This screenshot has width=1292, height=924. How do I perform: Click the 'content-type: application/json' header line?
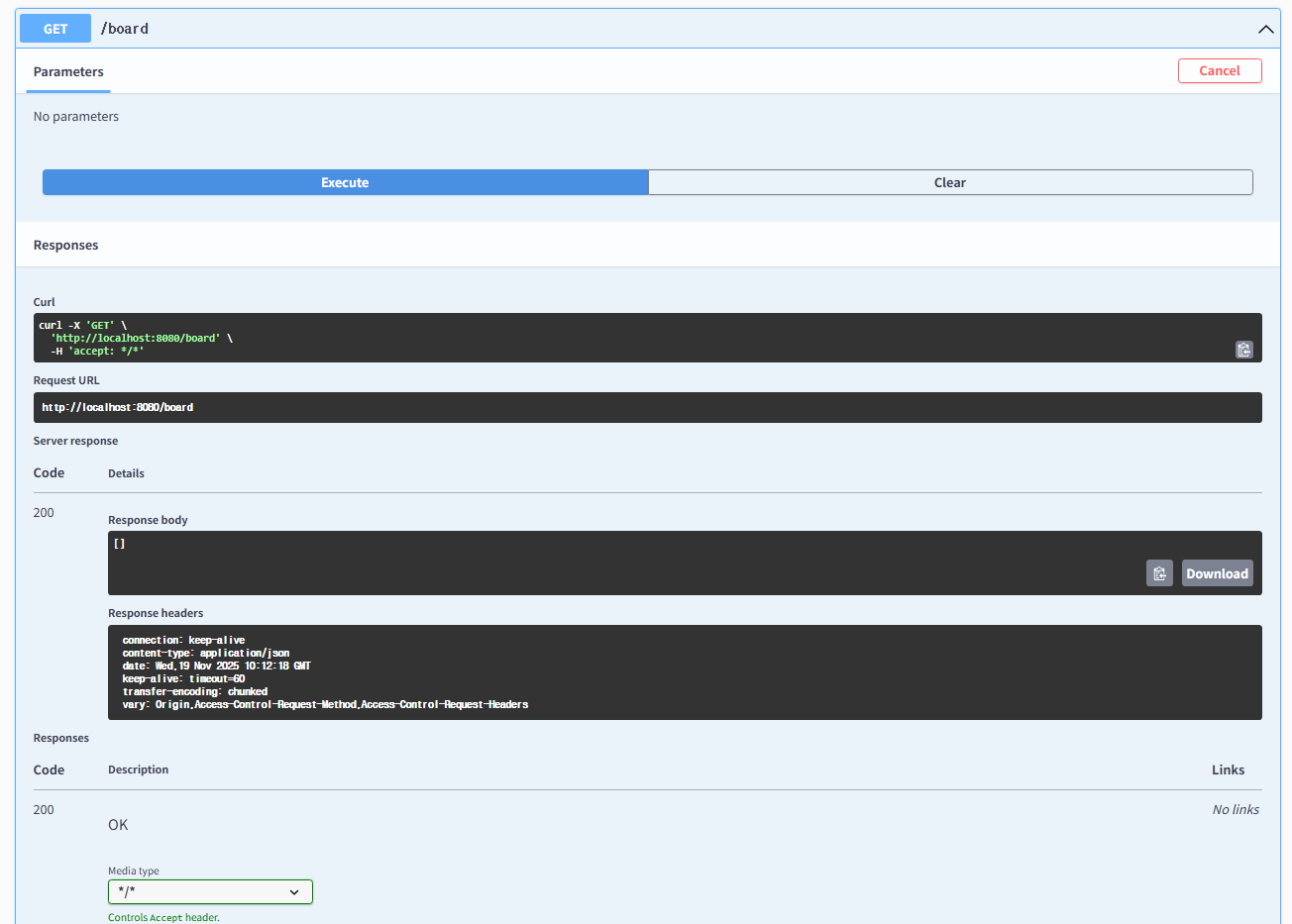click(x=206, y=653)
